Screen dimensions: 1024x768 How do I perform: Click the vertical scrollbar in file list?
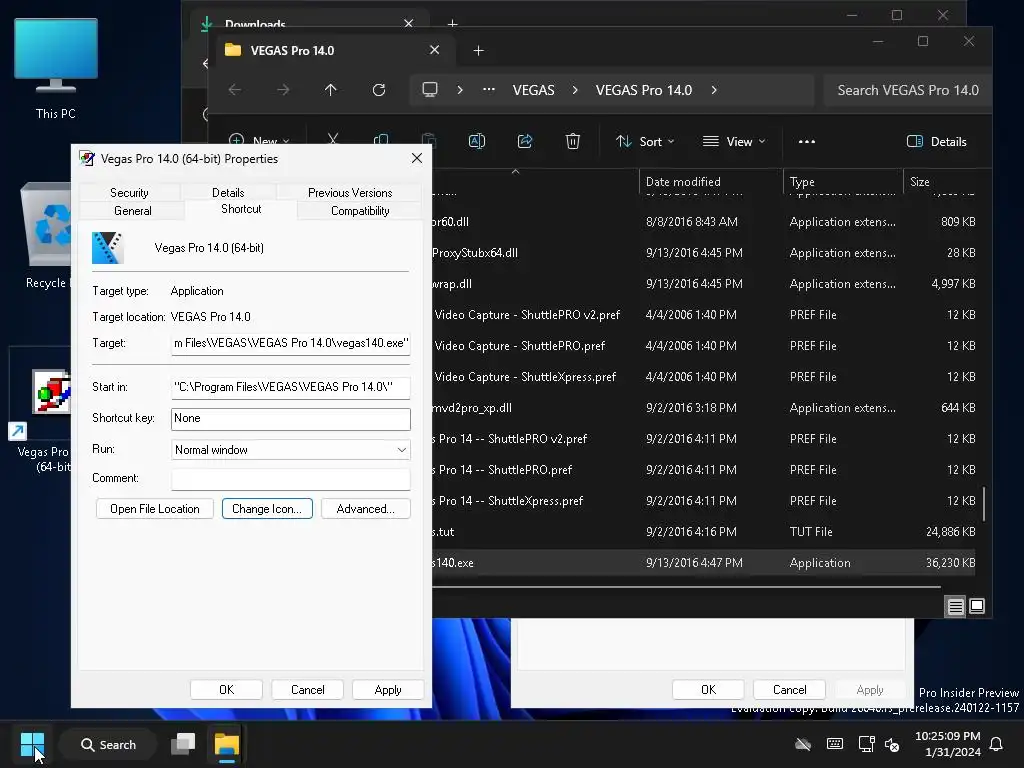(984, 504)
